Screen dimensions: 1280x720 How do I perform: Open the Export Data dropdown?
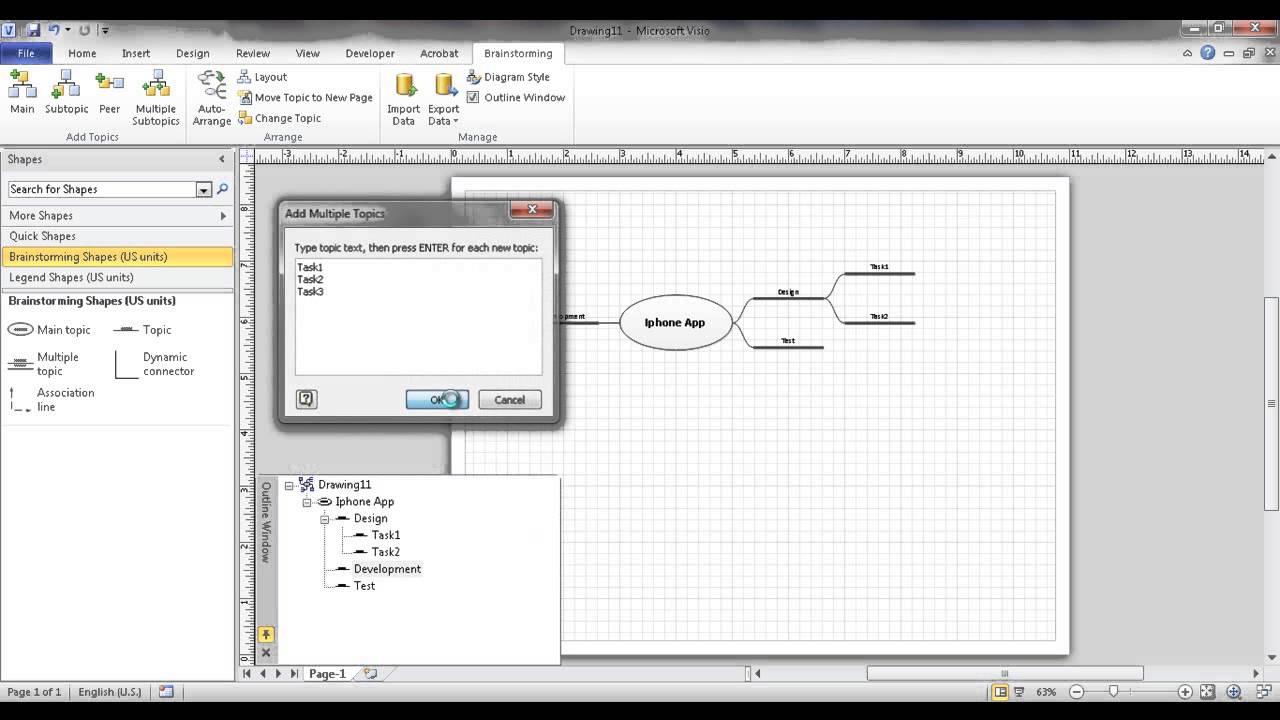point(444,98)
